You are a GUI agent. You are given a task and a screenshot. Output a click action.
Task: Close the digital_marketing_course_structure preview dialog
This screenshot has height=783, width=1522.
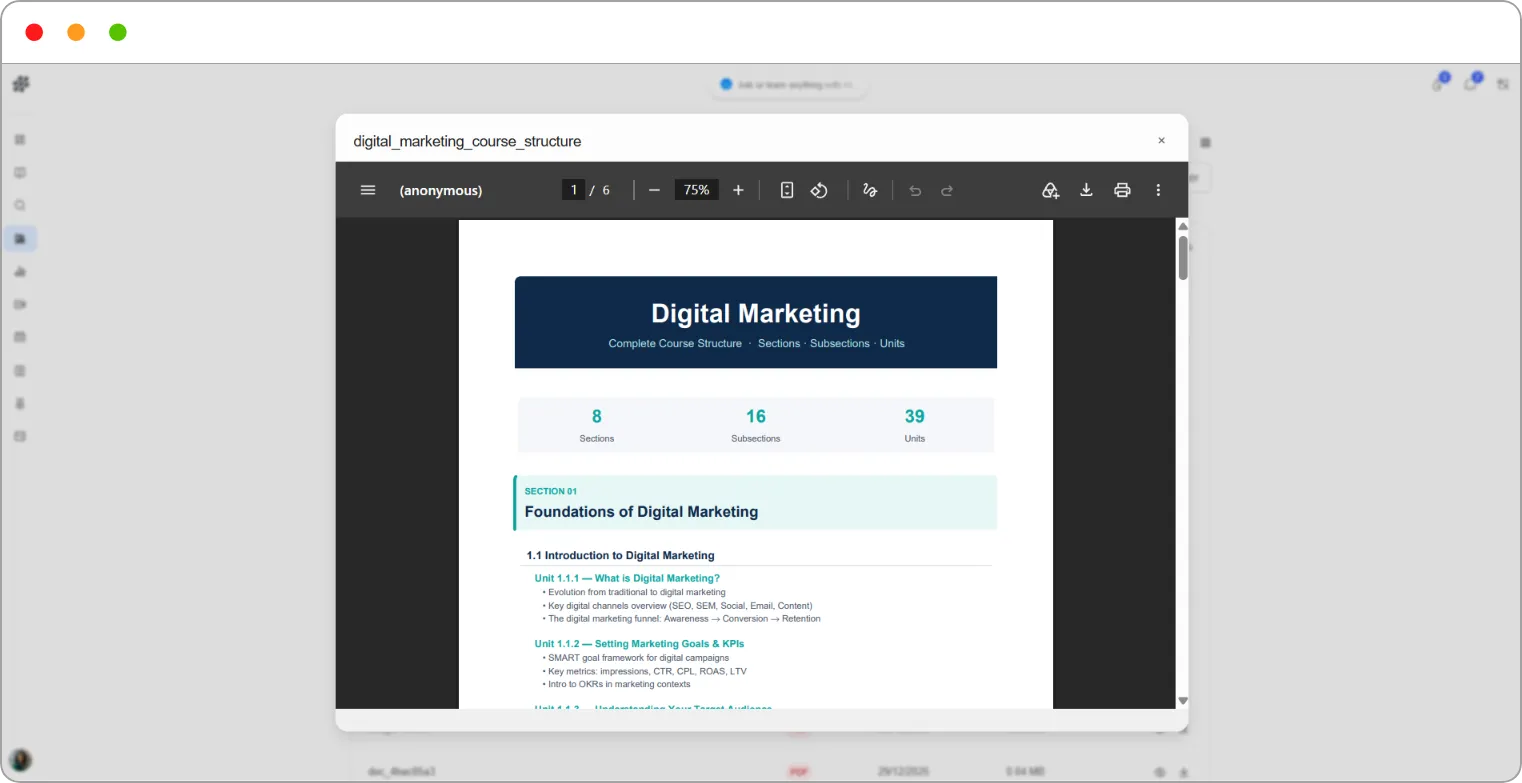coord(1161,141)
